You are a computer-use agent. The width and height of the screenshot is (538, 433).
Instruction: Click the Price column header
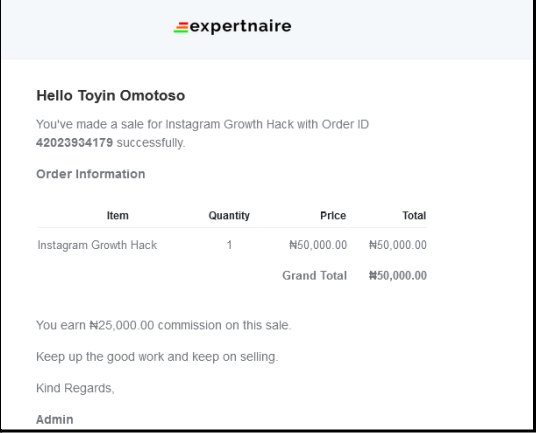[x=333, y=215]
